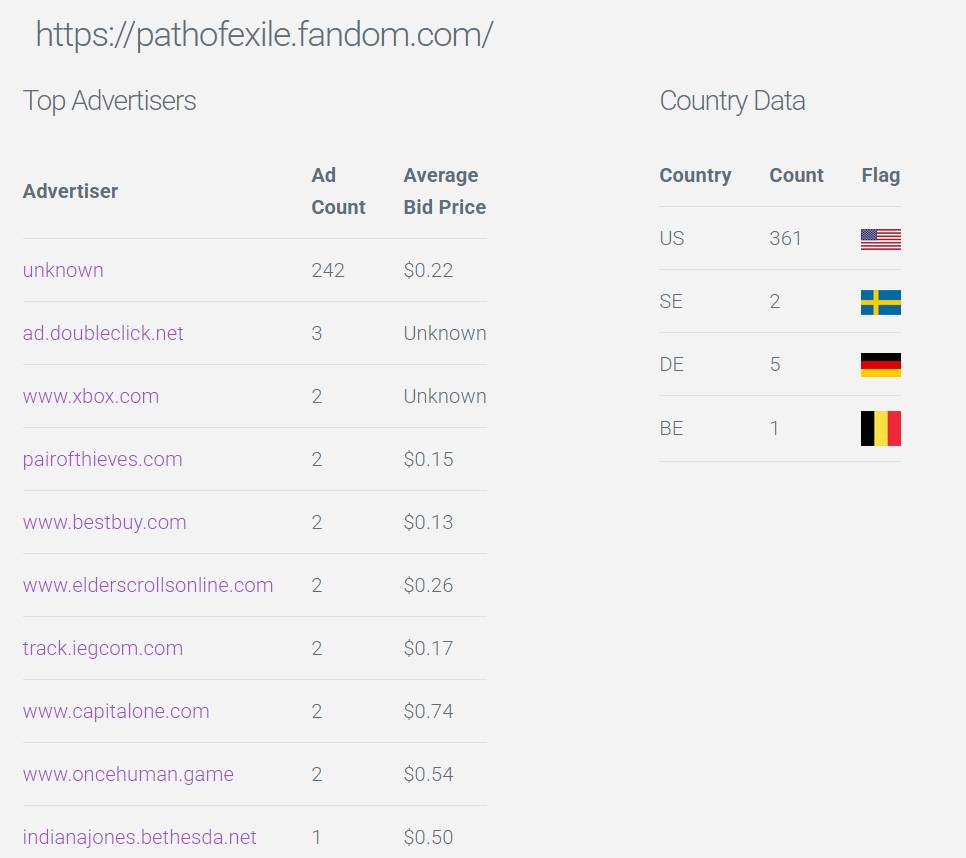Select the track.iegcom.com link
The width and height of the screenshot is (966, 858).
click(x=103, y=648)
